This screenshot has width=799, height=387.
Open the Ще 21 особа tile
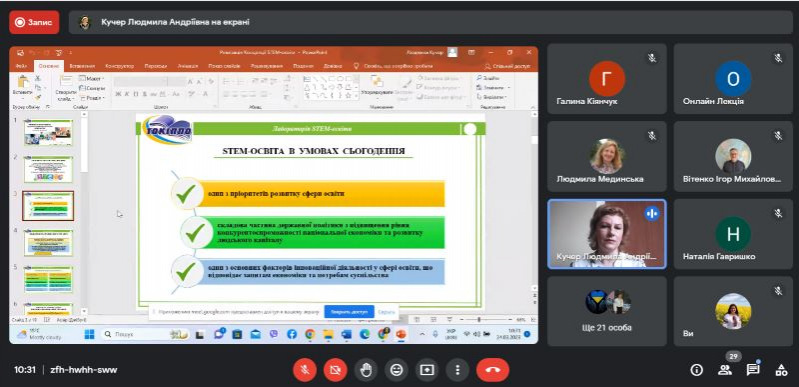click(606, 312)
